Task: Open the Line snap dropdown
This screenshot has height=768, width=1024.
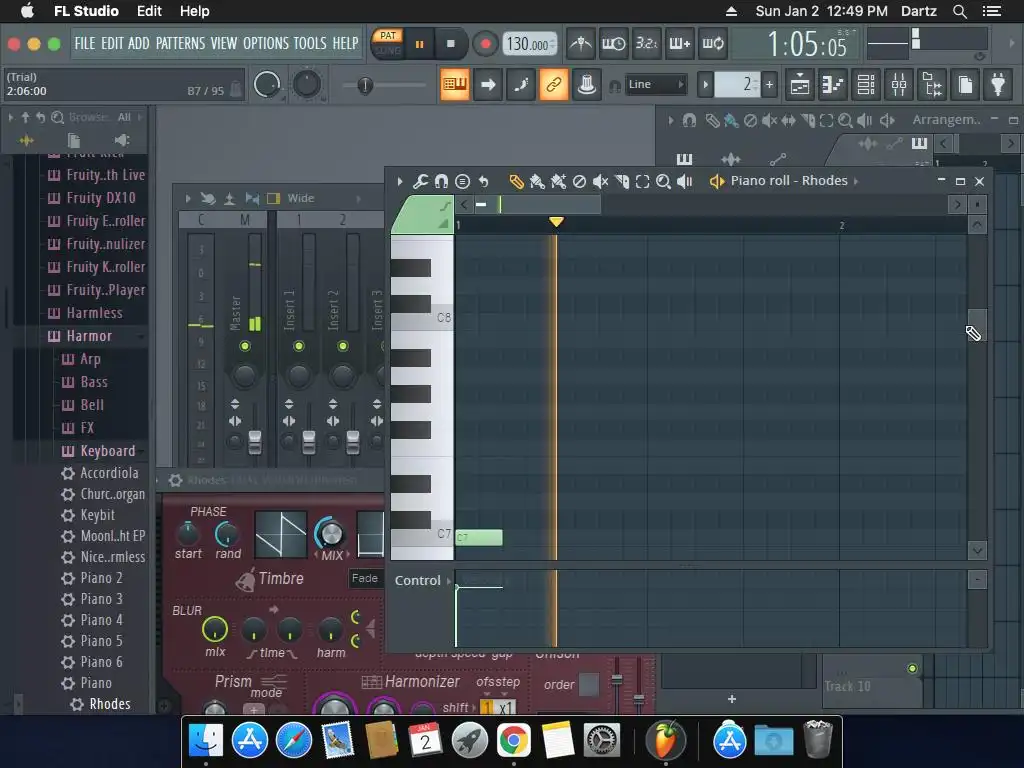Action: pos(655,84)
